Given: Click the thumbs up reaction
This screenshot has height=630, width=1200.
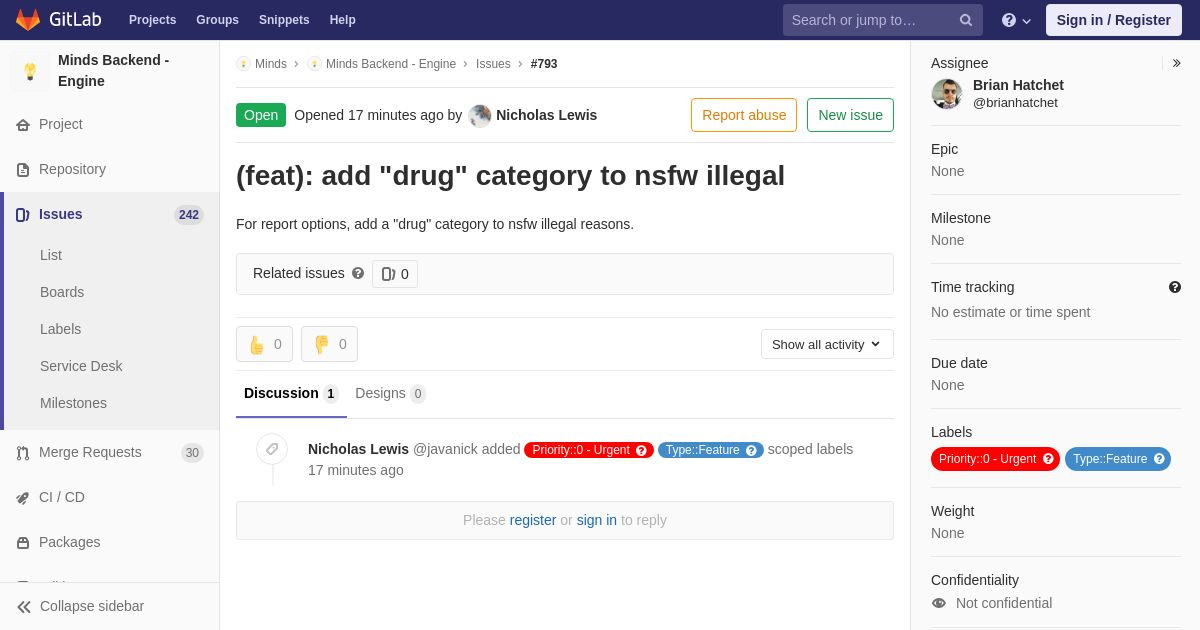Looking at the screenshot, I should click(x=264, y=344).
